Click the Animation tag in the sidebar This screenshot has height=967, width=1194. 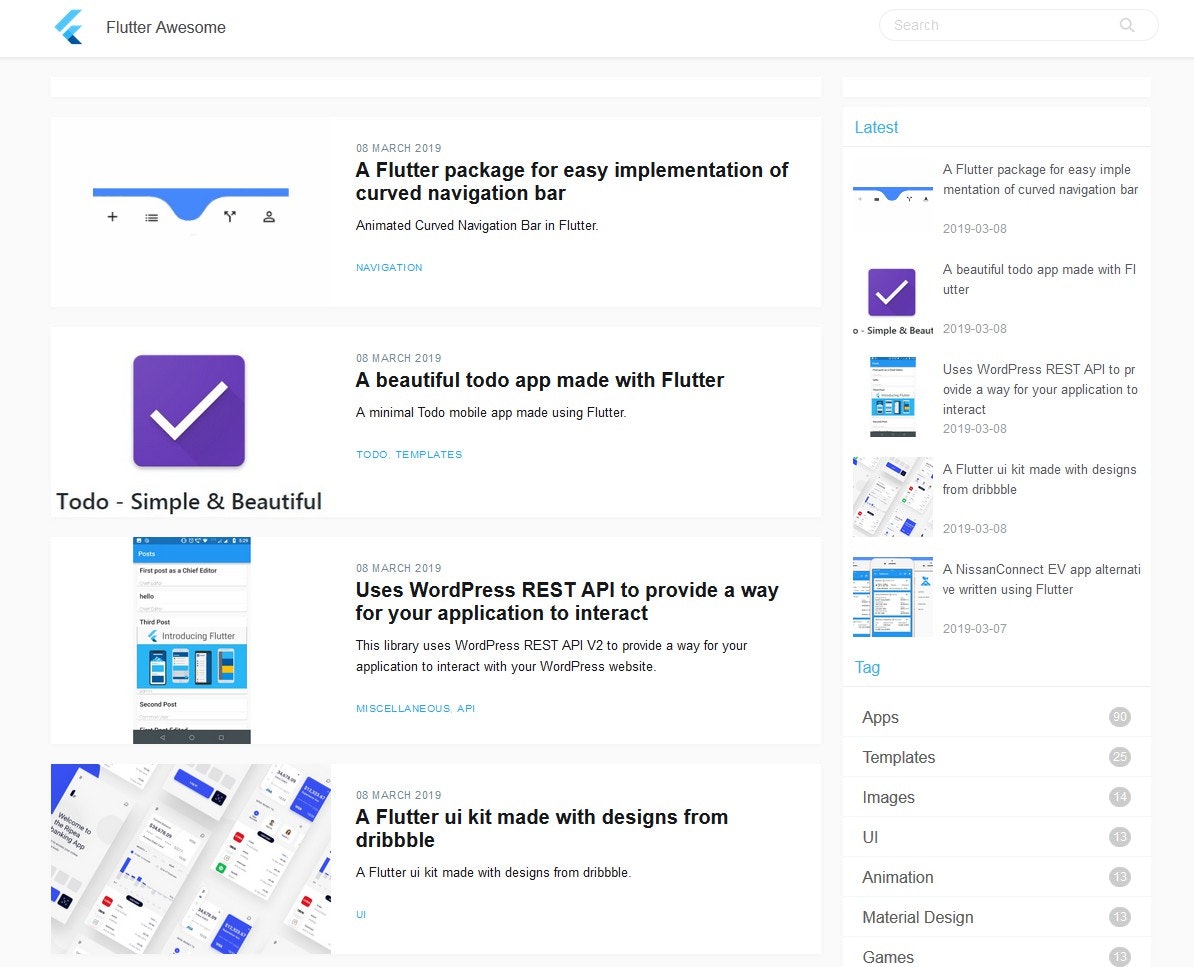tap(897, 877)
